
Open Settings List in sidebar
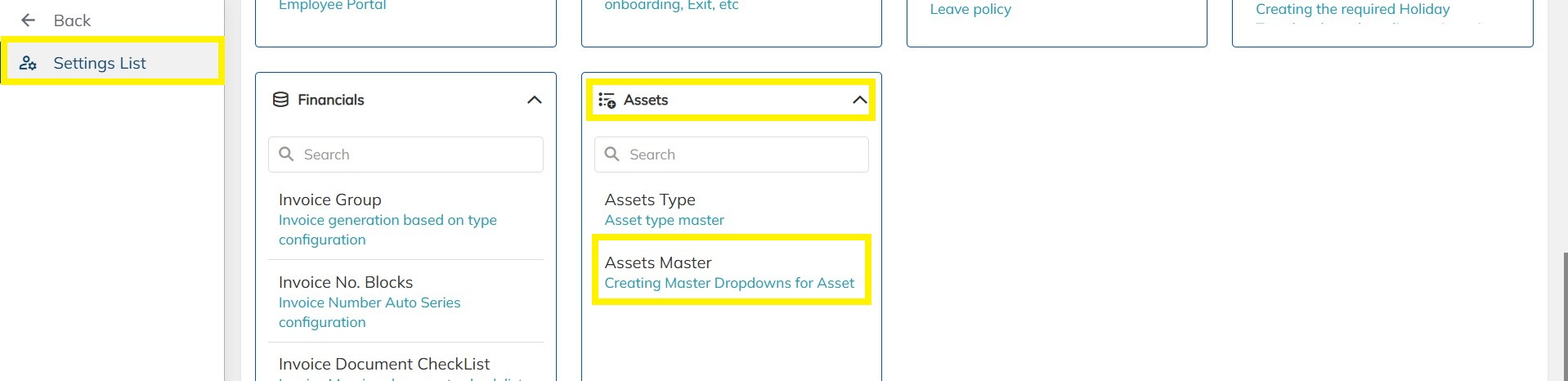pos(100,63)
